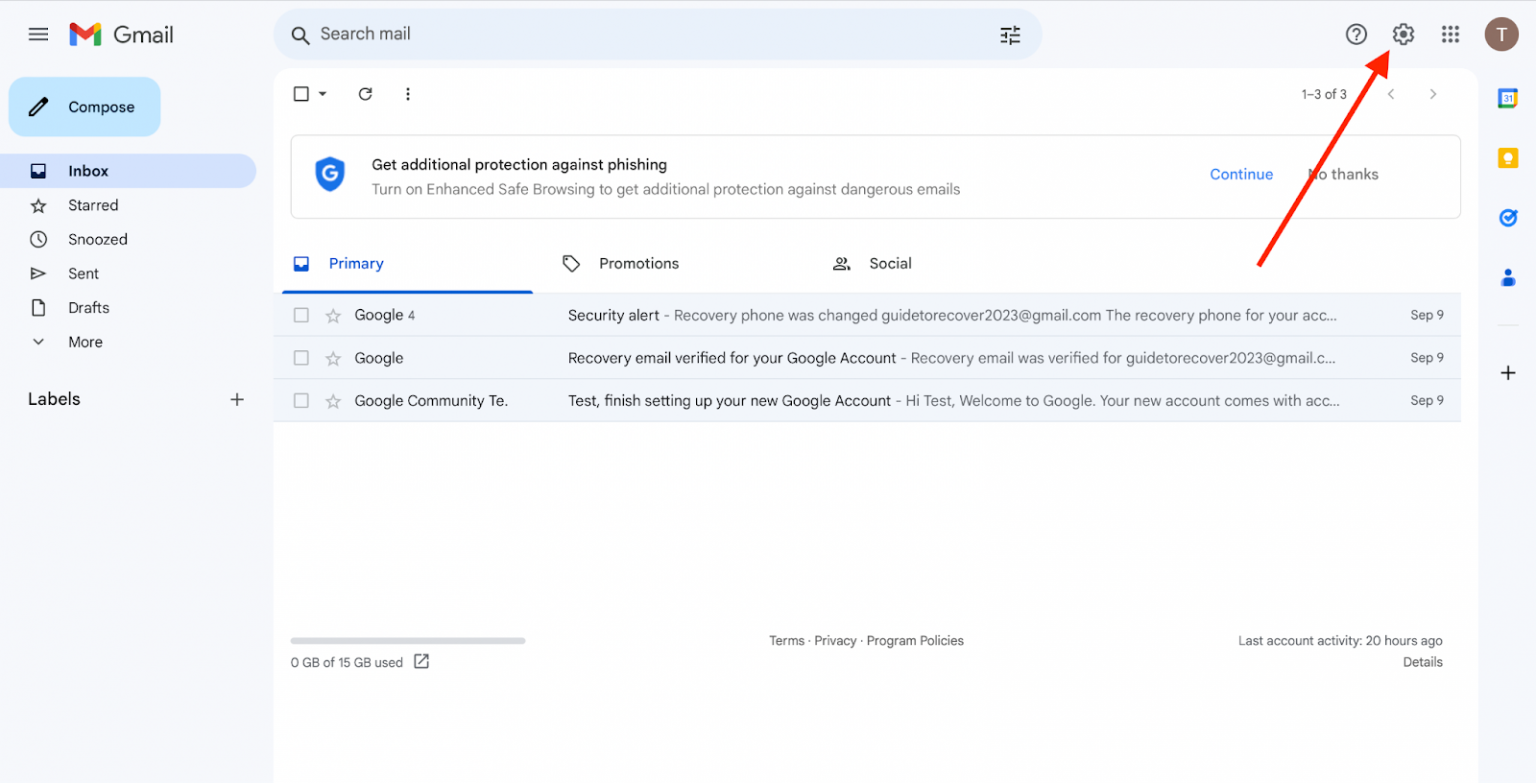The height and width of the screenshot is (783, 1536).
Task: Open Google Contacts from the sidebar
Action: (1508, 278)
